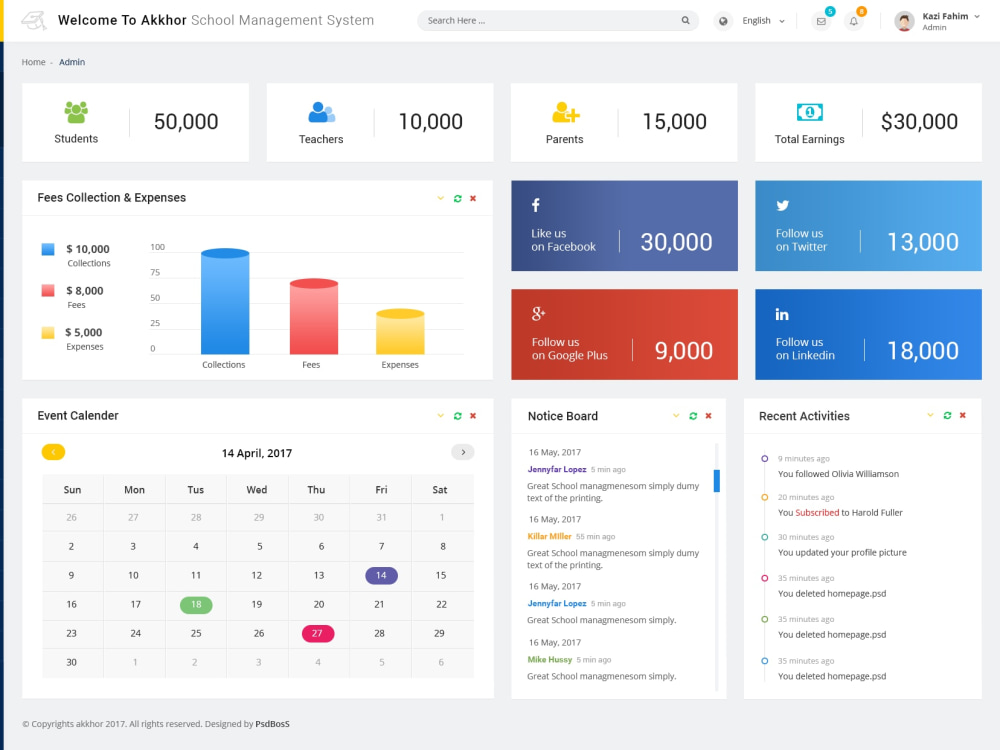Collapse the Notice Board panel

(676, 416)
